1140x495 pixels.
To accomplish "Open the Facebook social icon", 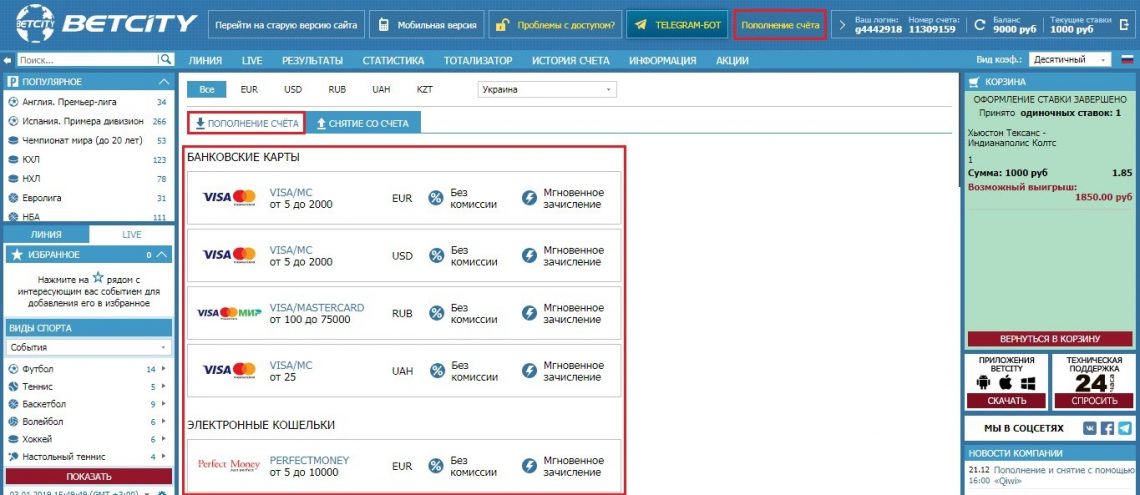I will [1107, 428].
